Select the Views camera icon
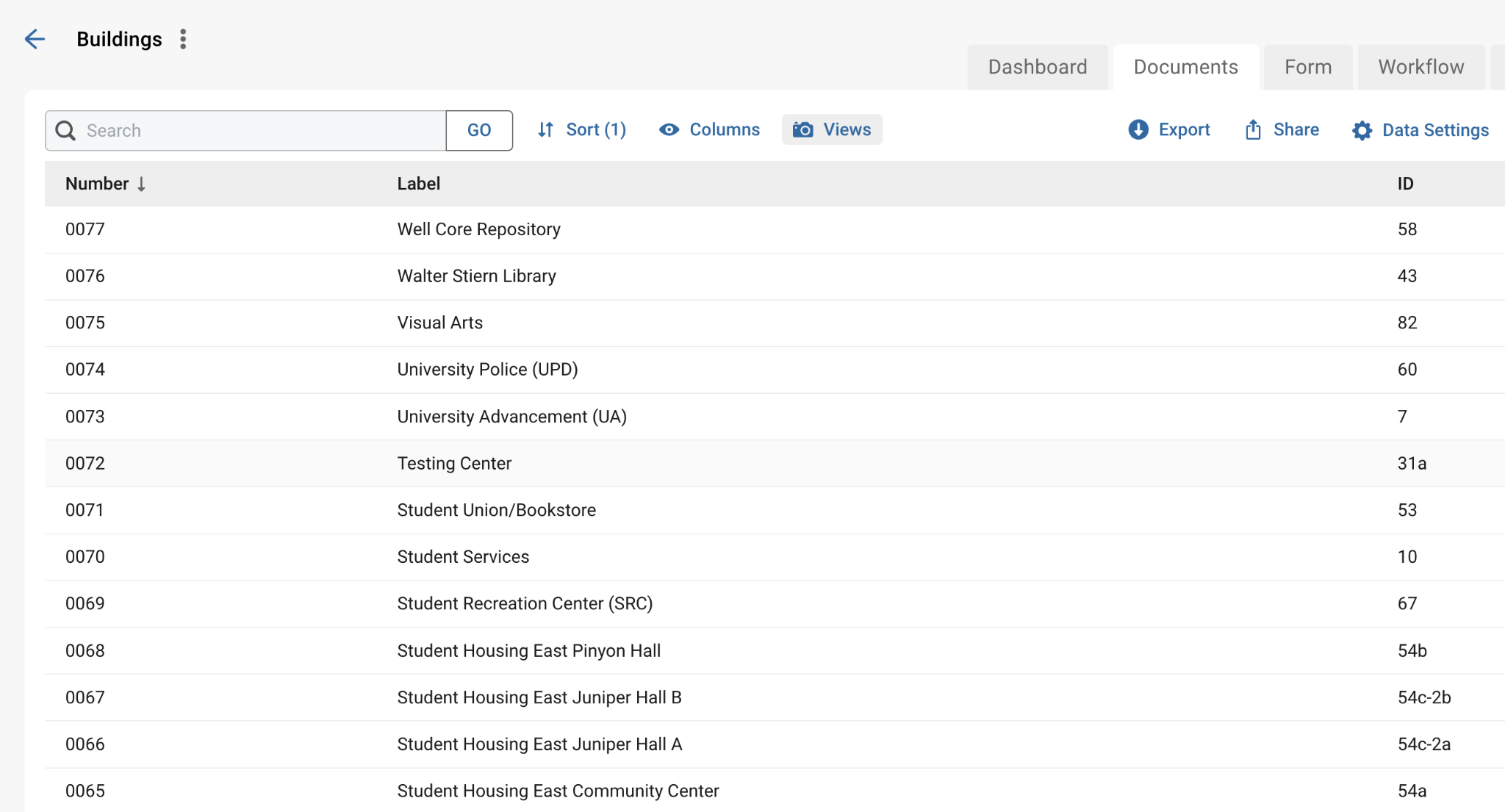The image size is (1505, 812). point(803,129)
